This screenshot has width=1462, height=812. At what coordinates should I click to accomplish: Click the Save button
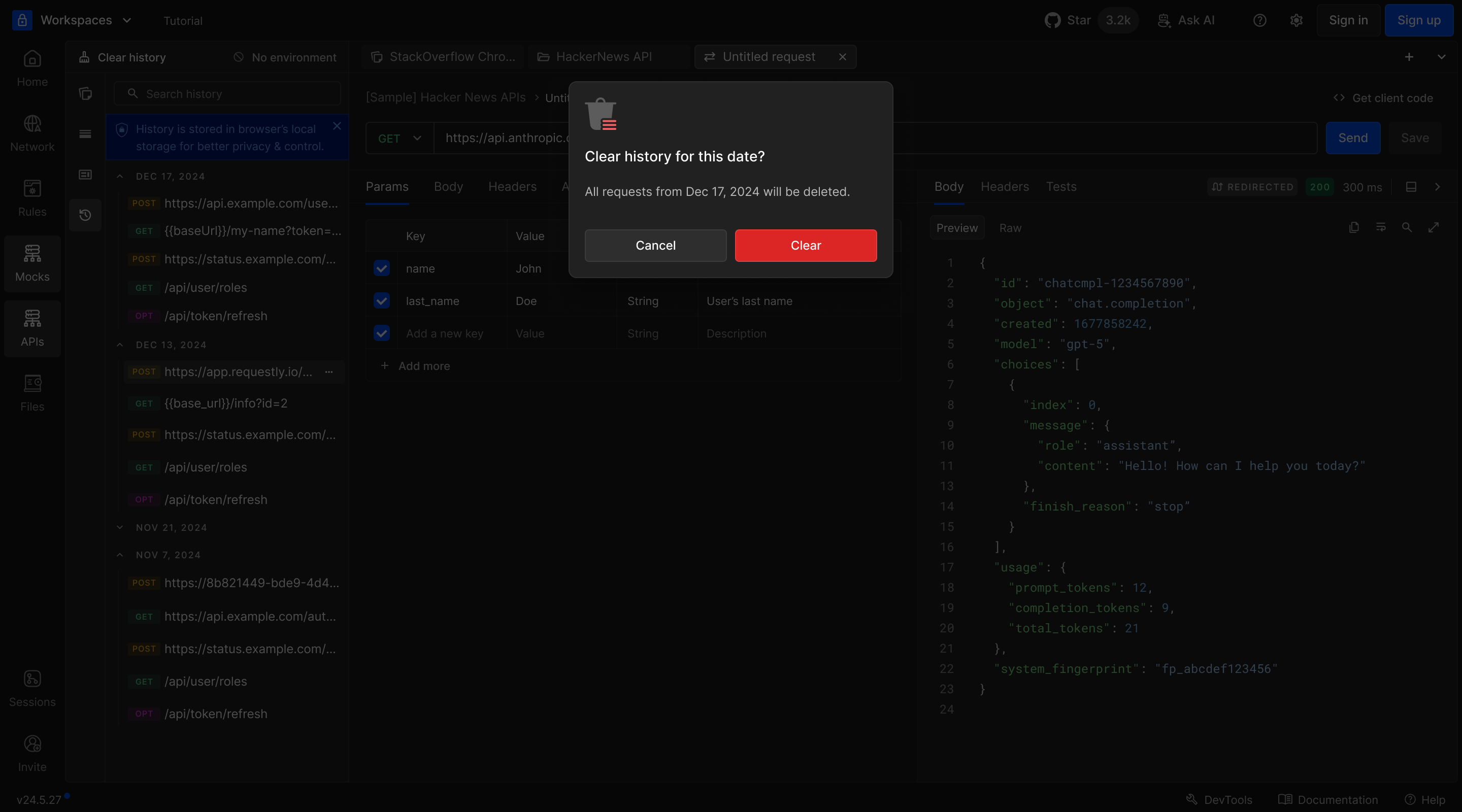pos(1415,138)
